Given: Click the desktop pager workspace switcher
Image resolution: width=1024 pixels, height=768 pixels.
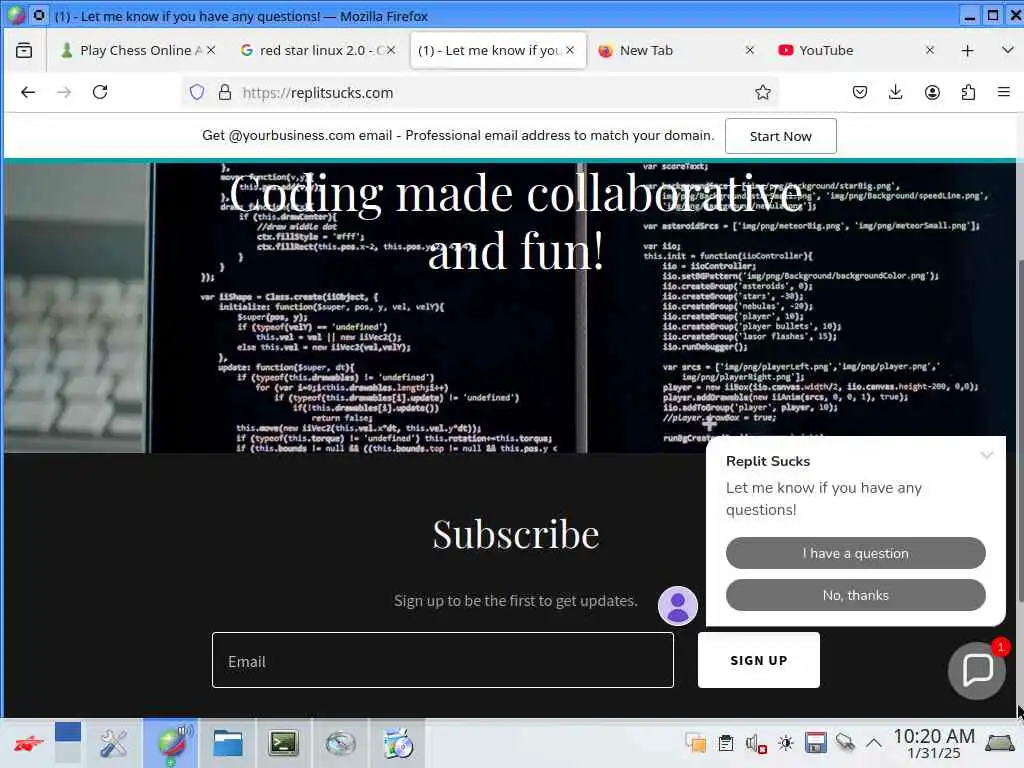Looking at the screenshot, I should [68, 743].
